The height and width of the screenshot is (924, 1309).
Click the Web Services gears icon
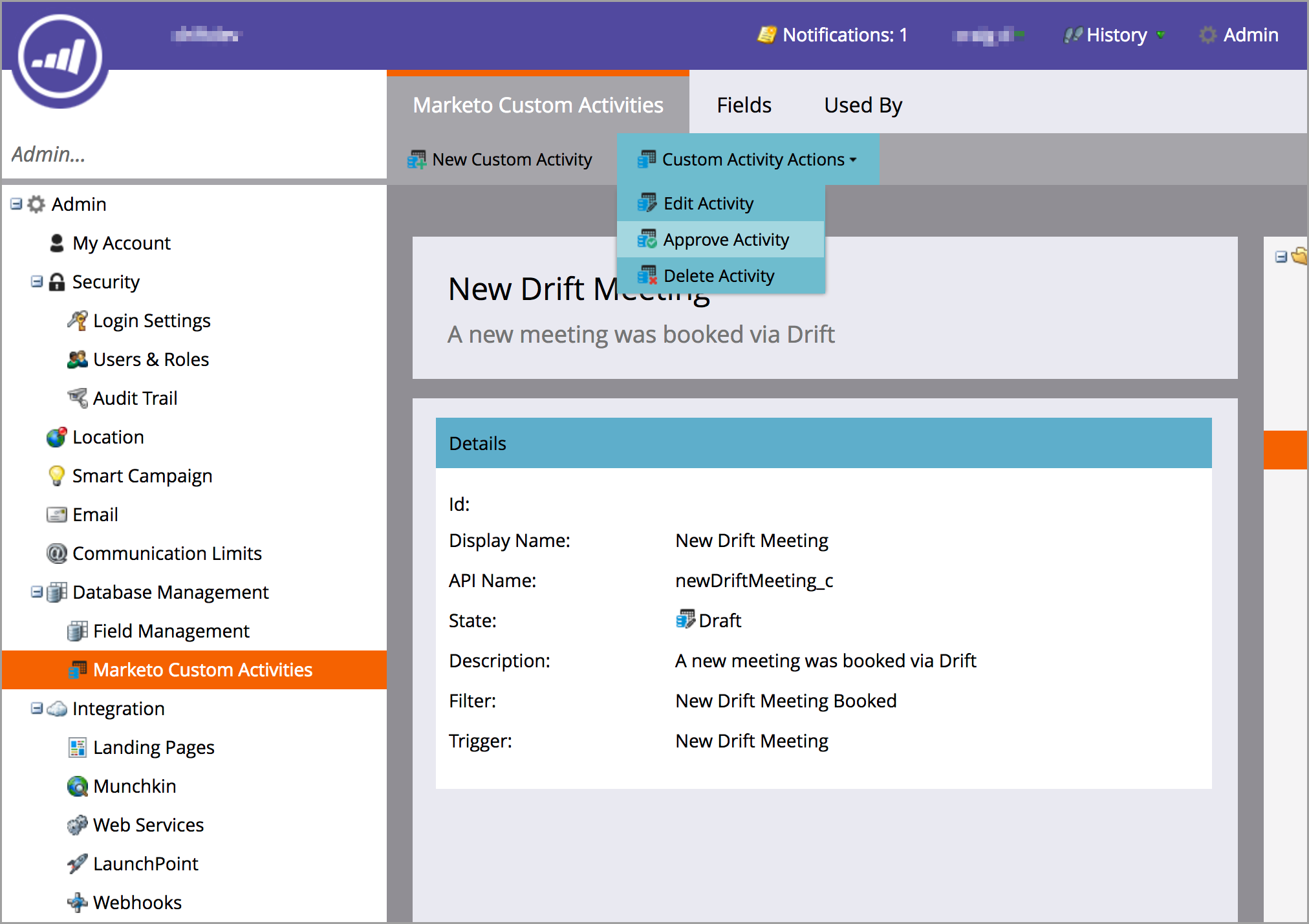point(77,825)
